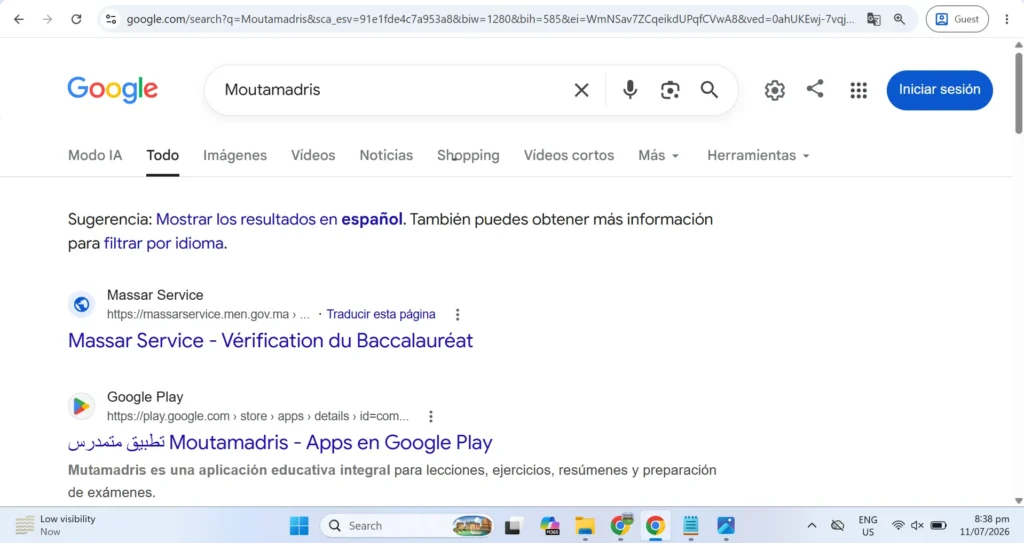Open Google apps grid
The height and width of the screenshot is (543, 1024).
[x=858, y=90]
